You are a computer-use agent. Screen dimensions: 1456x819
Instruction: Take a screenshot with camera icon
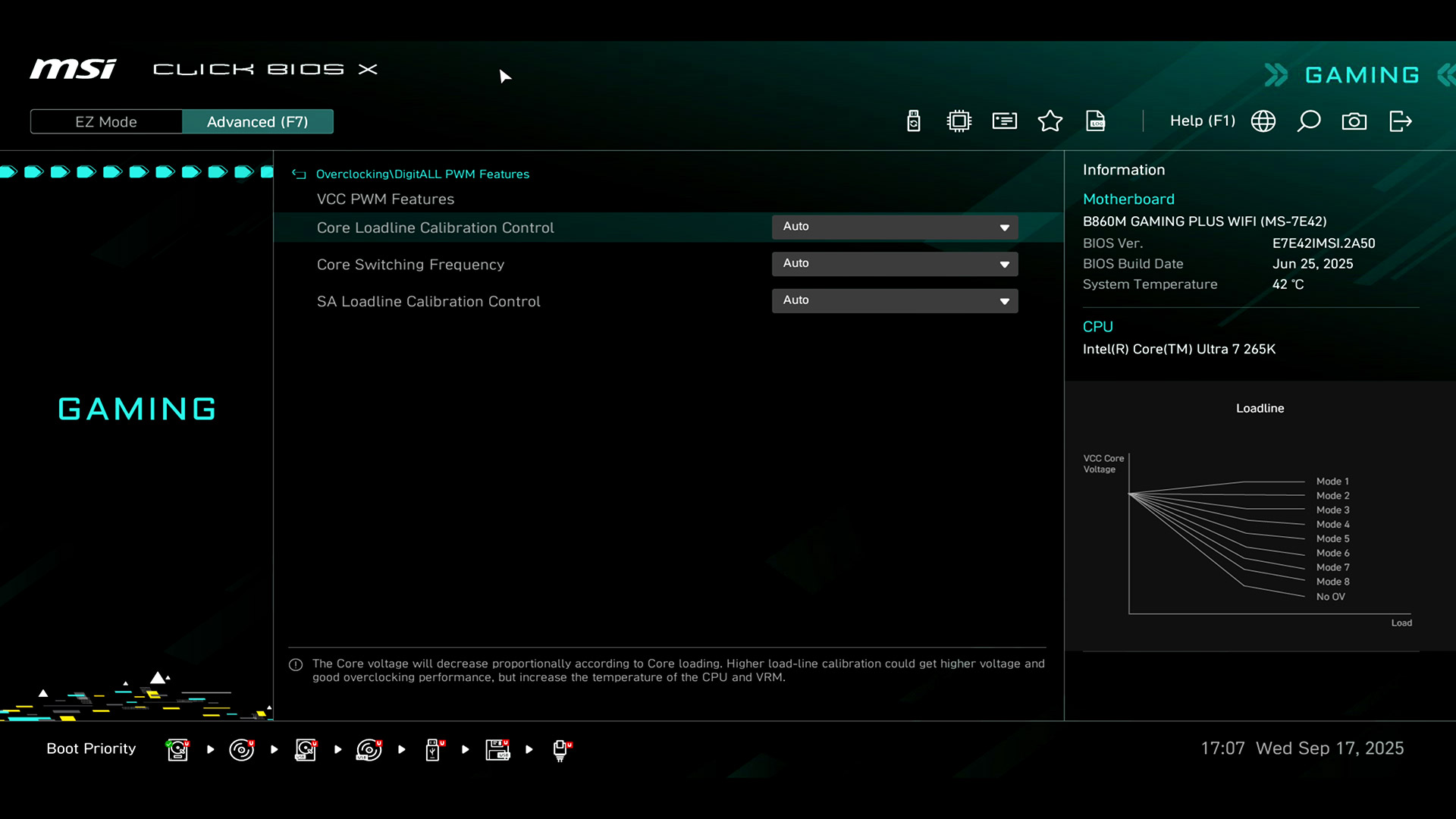point(1354,121)
